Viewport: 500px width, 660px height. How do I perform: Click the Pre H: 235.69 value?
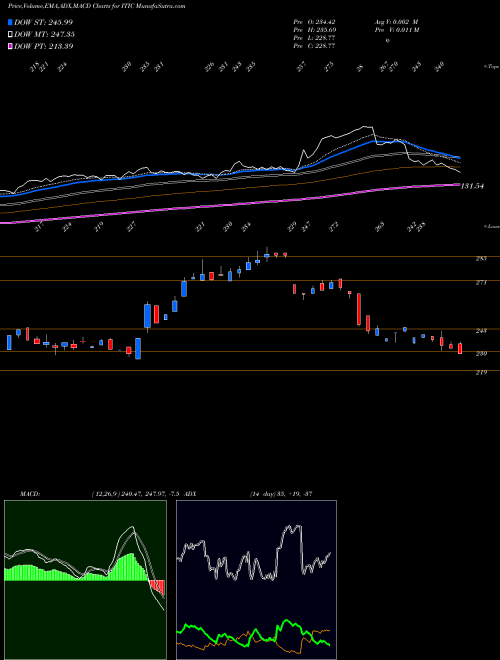(x=314, y=30)
